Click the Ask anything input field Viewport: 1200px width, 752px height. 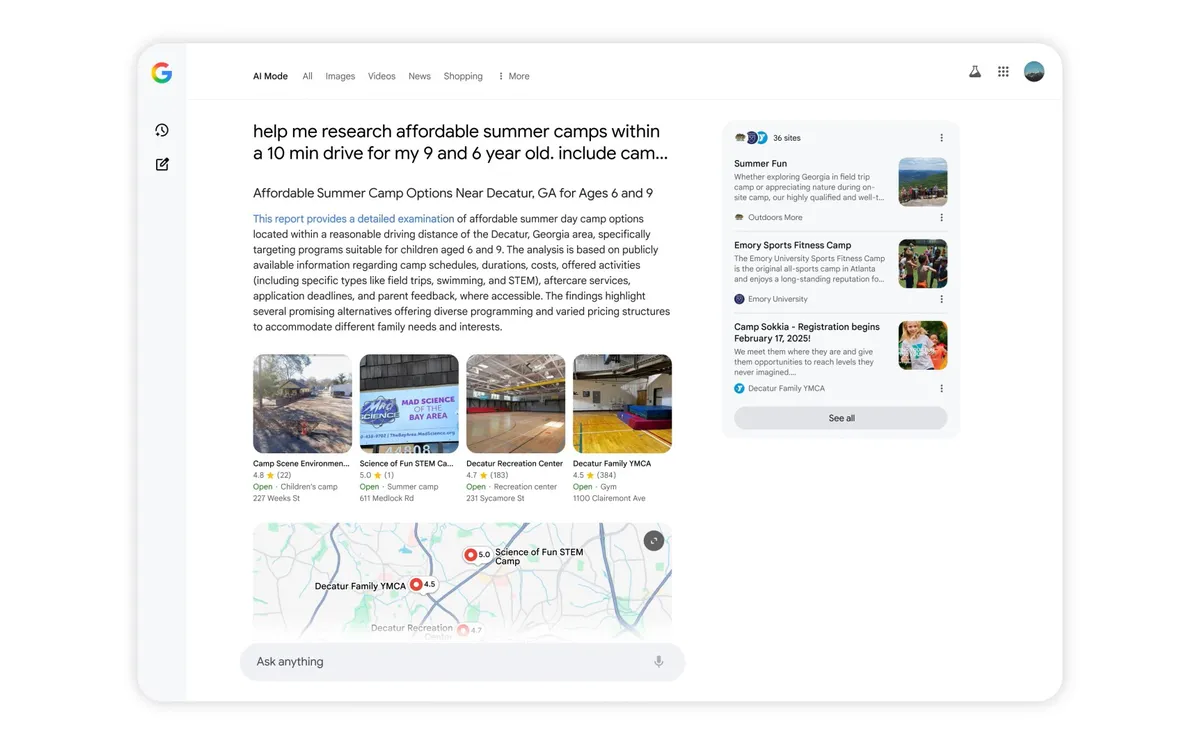point(462,662)
